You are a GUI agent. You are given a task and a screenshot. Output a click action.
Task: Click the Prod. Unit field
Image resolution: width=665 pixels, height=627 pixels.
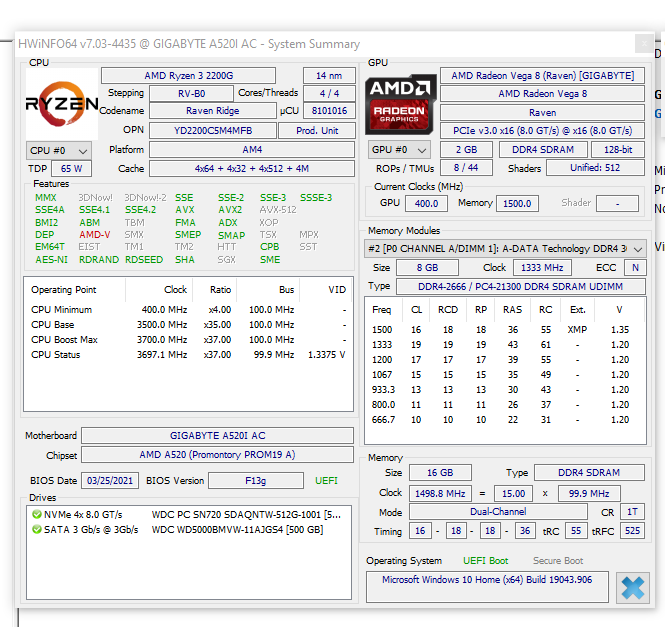pyautogui.click(x=317, y=131)
